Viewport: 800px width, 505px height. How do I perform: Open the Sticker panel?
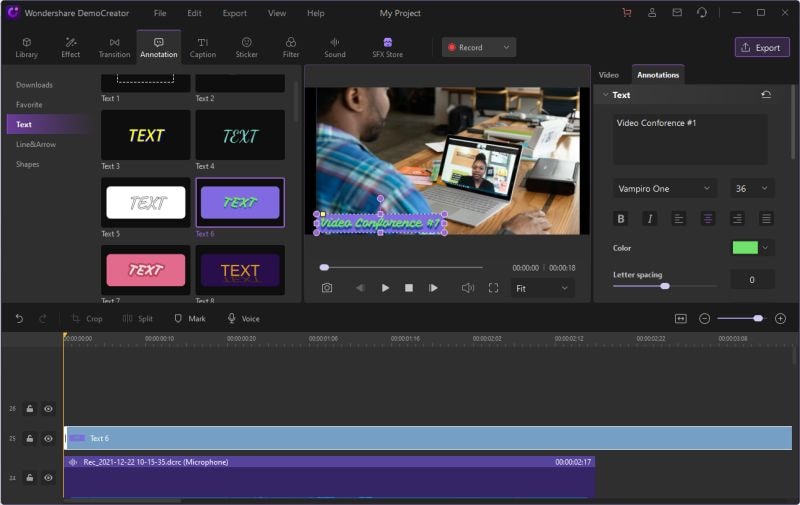(246, 47)
